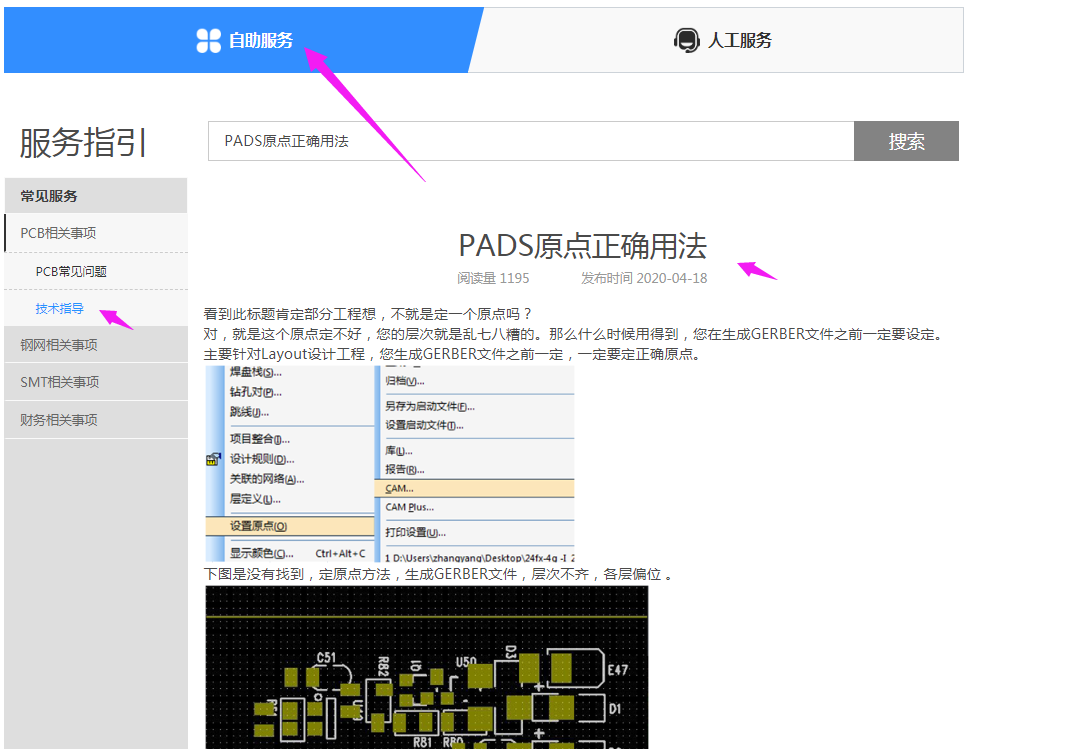Click the article title PADS原点正确用法
1077x749 pixels.
[582, 246]
